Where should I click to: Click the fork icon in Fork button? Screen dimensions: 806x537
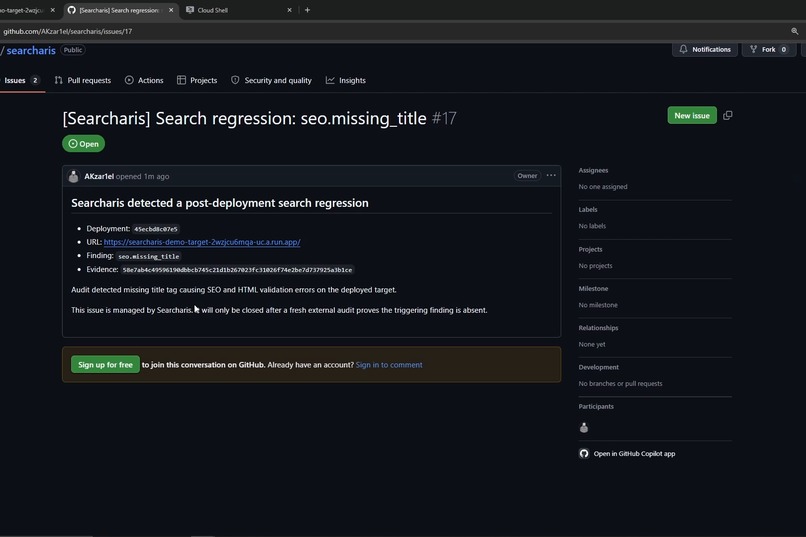[753, 49]
